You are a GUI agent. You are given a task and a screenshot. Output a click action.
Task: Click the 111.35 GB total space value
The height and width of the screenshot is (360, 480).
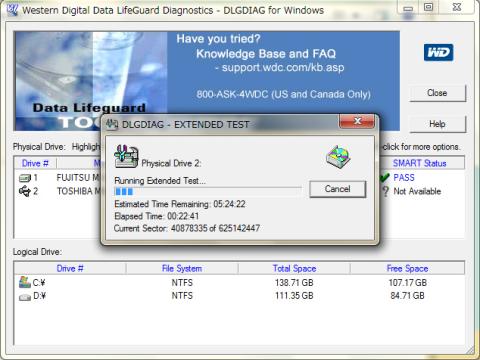pos(294,296)
